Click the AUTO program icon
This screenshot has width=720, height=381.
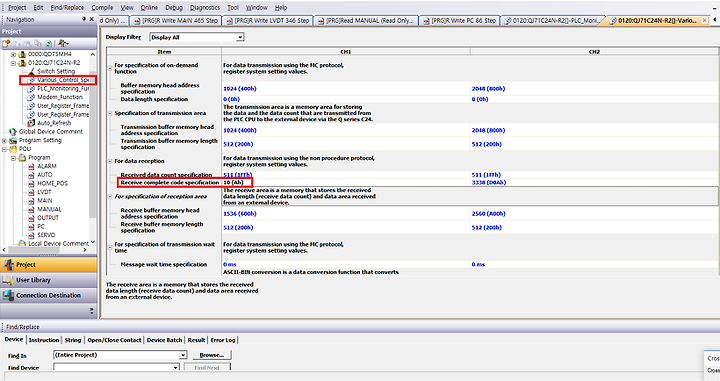point(31,175)
